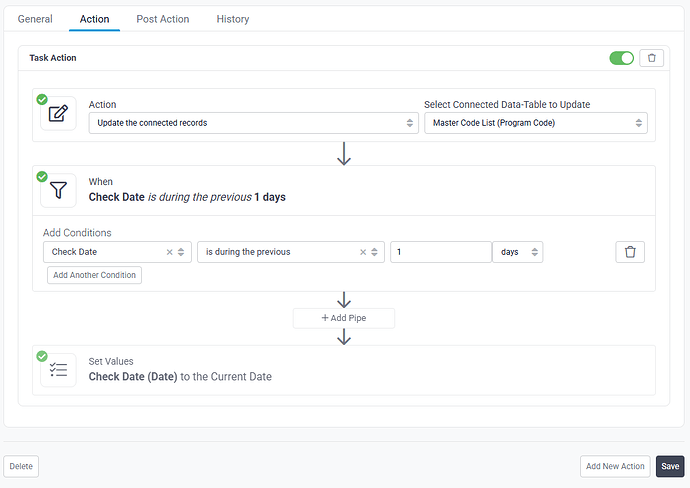Delete the Task Action using trash icon

coord(652,58)
